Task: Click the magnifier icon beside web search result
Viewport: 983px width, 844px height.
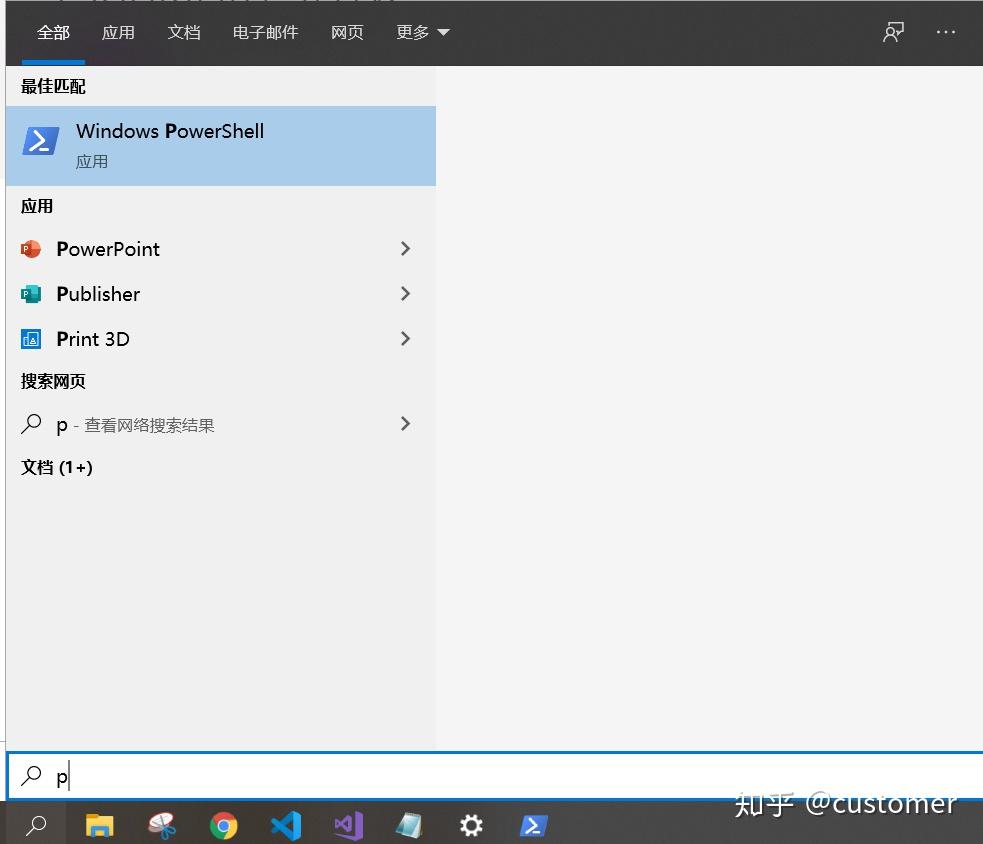Action: (x=31, y=425)
